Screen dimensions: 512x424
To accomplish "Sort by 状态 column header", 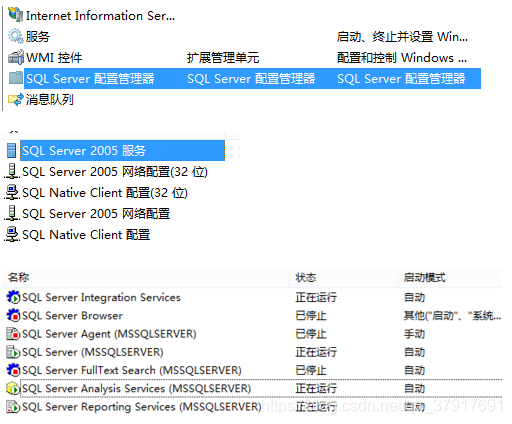I will pos(306,277).
